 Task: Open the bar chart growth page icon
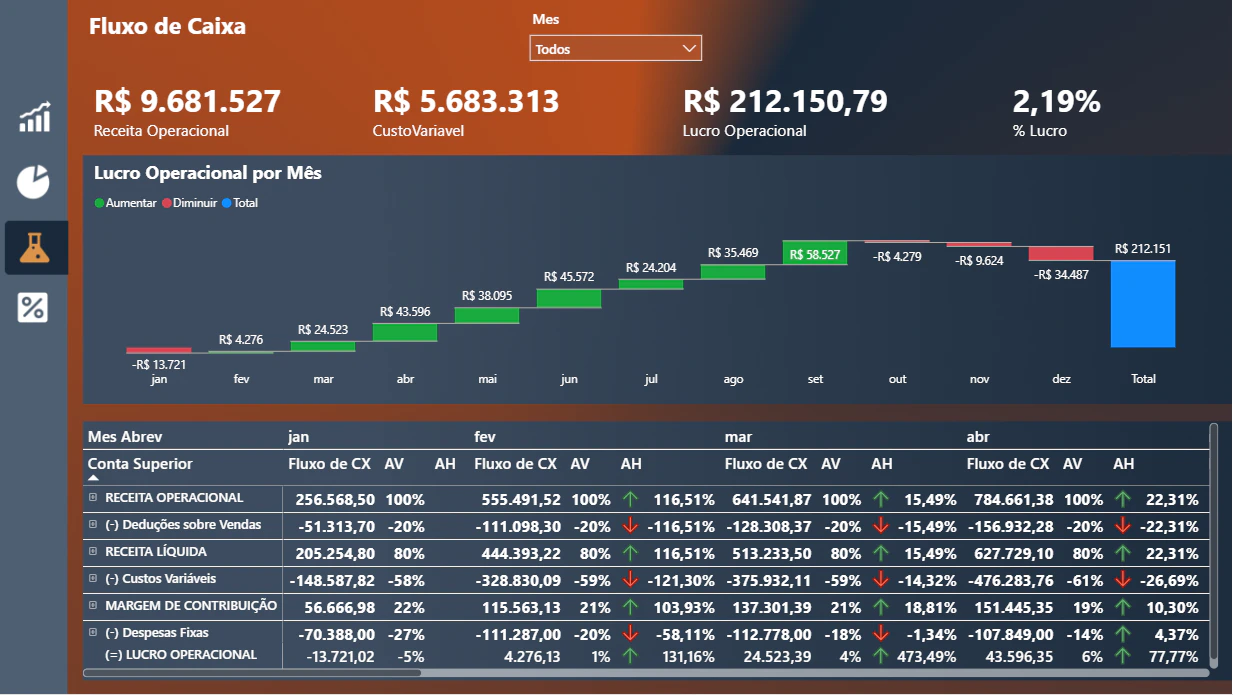[x=34, y=116]
